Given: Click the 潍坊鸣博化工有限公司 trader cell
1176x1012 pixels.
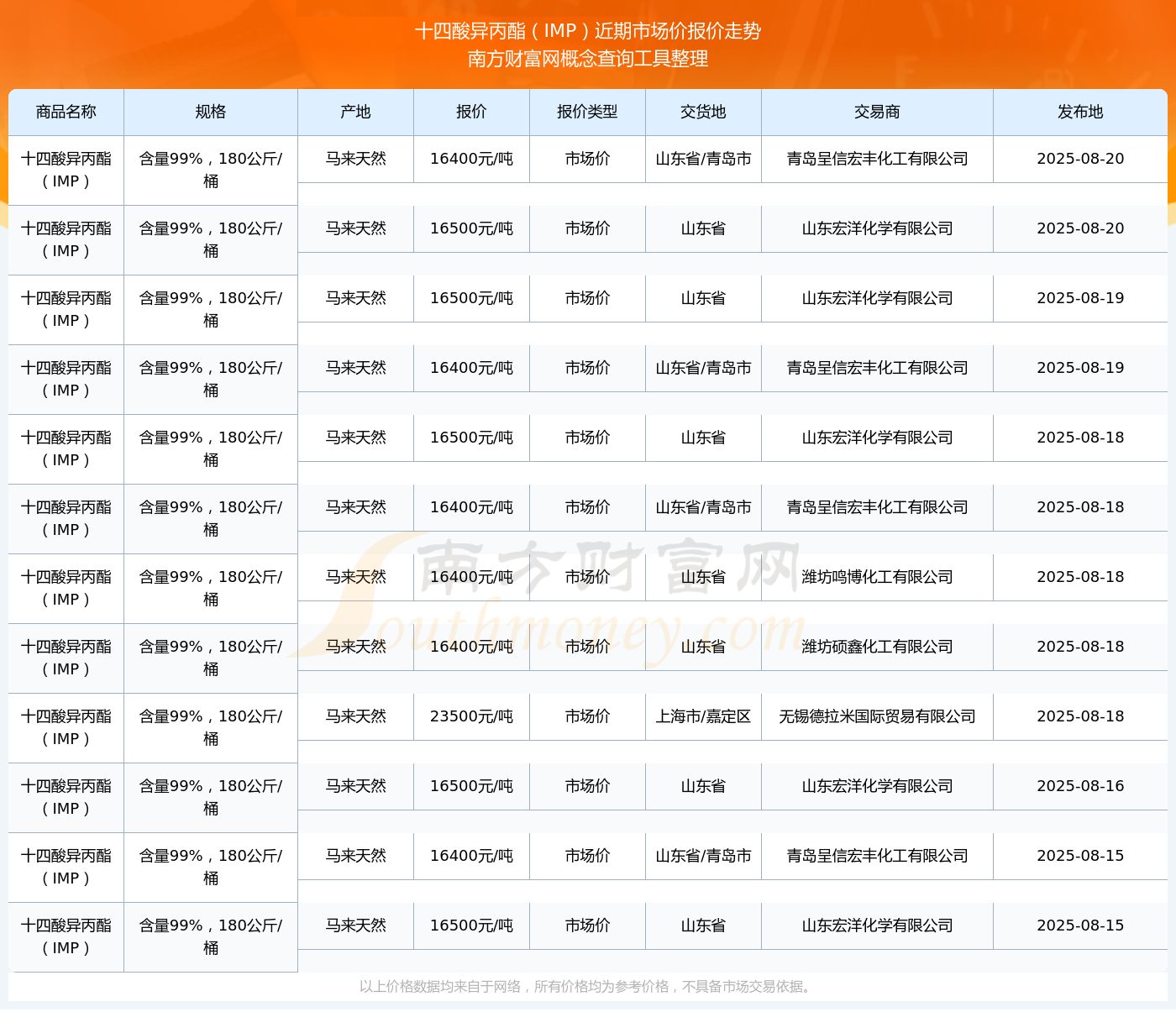Looking at the screenshot, I should pos(877,577).
